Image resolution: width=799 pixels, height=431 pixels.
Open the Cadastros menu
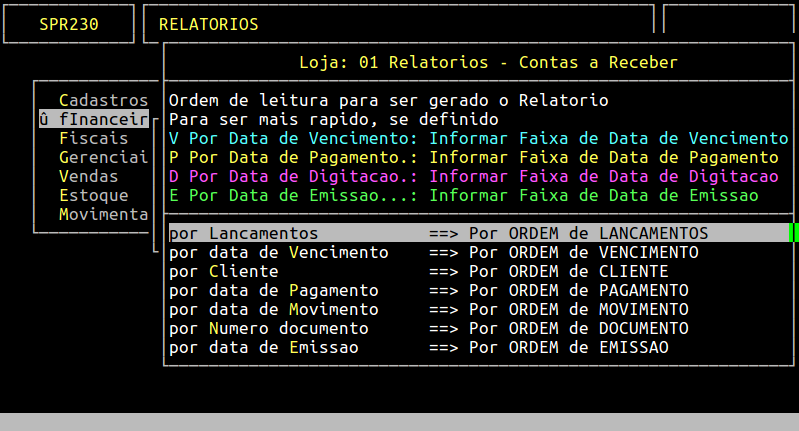coord(103,100)
